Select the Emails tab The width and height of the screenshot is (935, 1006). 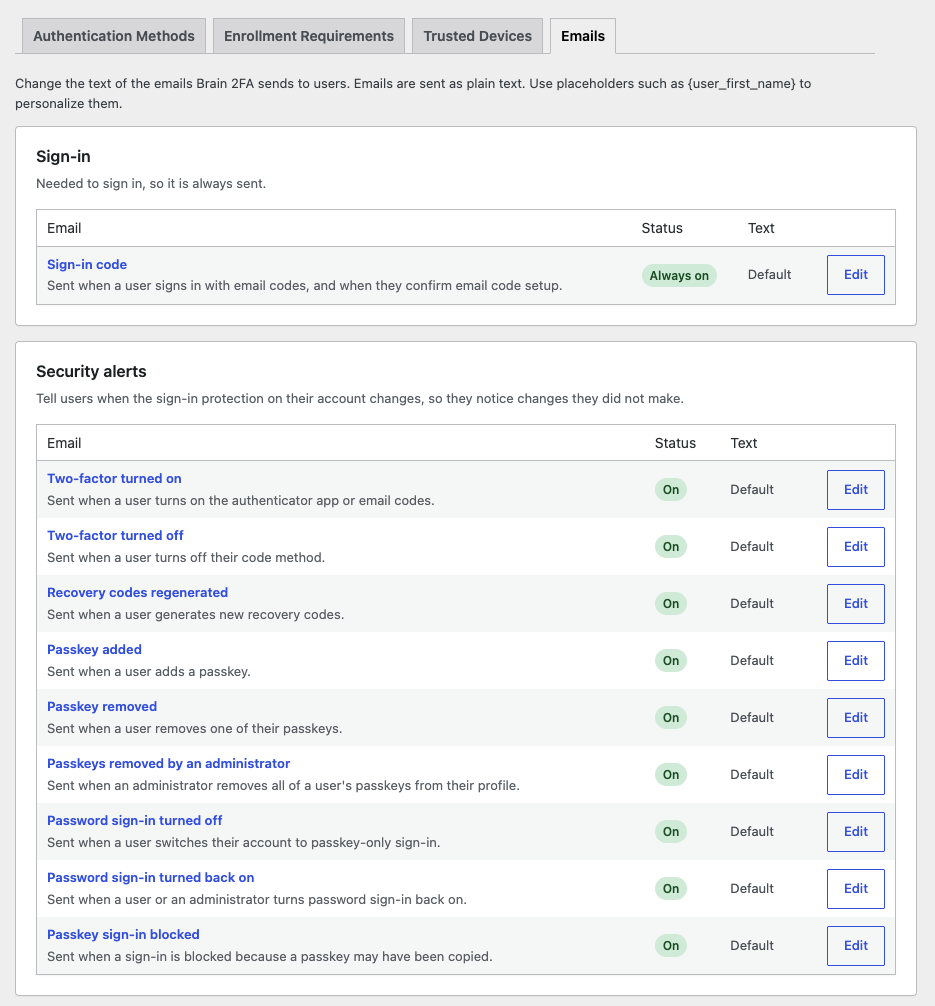[x=583, y=36]
